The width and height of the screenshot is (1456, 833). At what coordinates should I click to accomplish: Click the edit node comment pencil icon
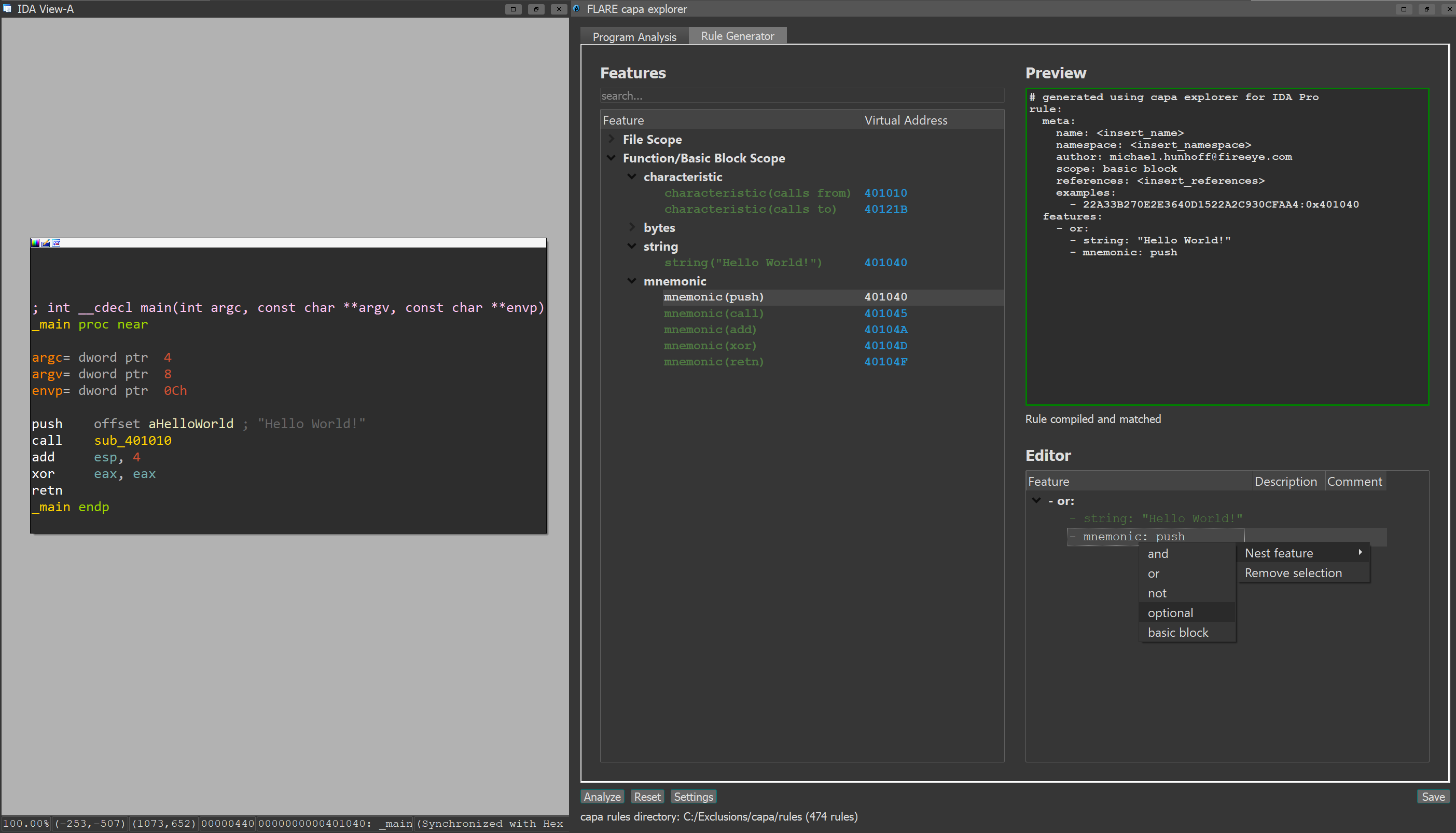pos(46,243)
